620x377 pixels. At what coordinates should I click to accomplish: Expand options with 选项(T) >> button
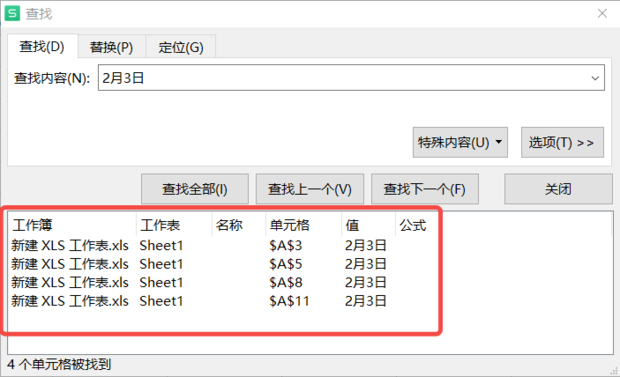(x=562, y=142)
